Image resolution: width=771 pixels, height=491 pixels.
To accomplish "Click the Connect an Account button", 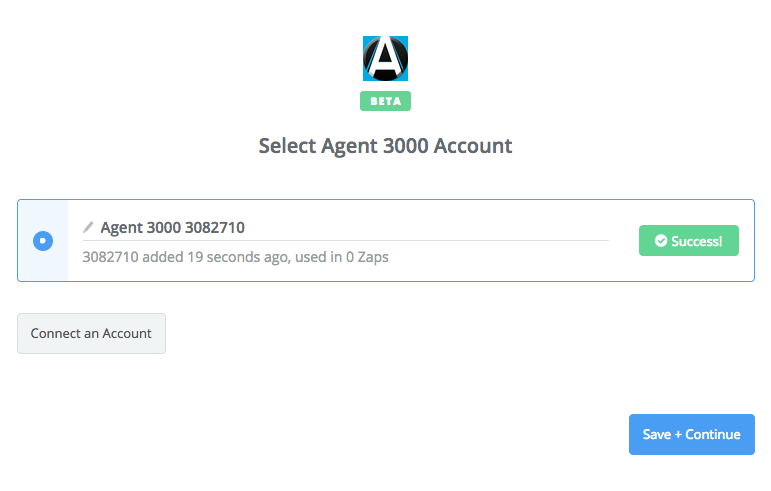I will point(91,333).
